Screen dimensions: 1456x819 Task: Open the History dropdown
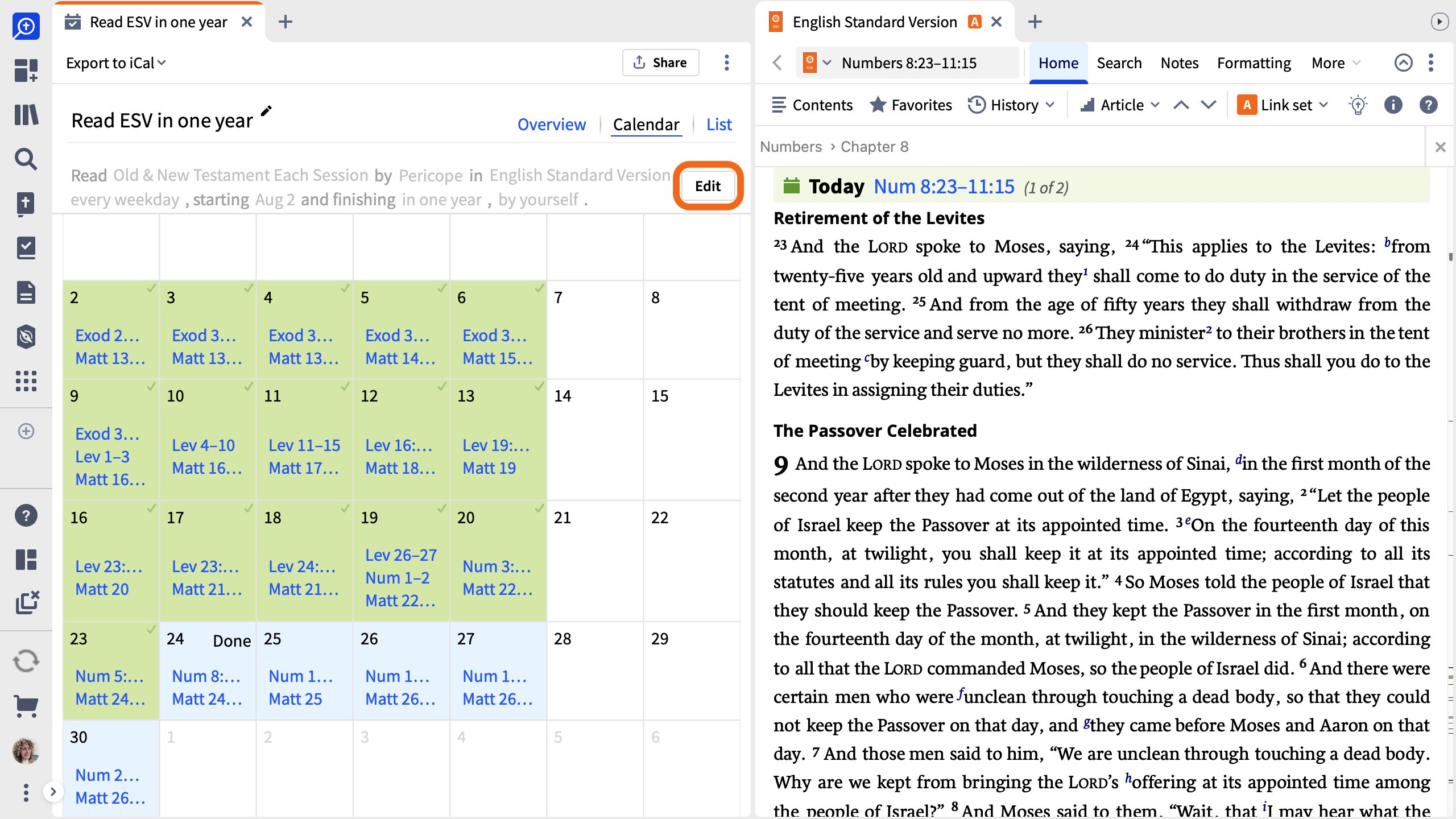coord(1012,105)
